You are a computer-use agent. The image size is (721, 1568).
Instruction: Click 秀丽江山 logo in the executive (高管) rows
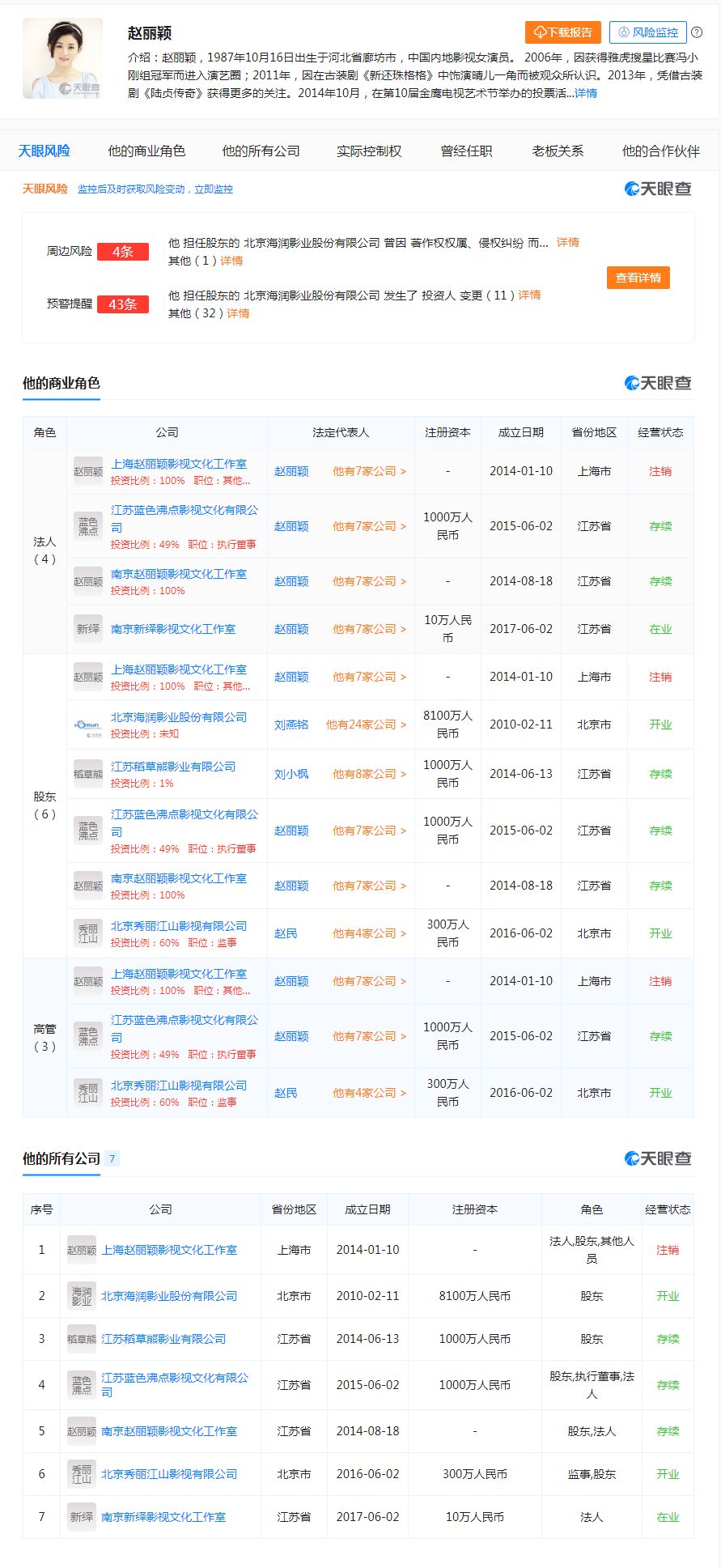click(x=88, y=1093)
